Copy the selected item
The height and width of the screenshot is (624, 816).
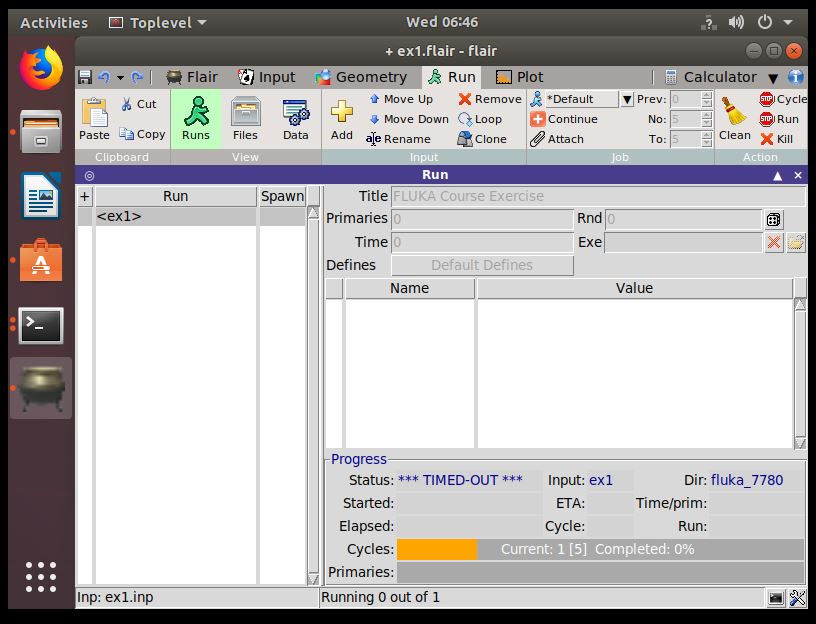pyautogui.click(x=142, y=134)
